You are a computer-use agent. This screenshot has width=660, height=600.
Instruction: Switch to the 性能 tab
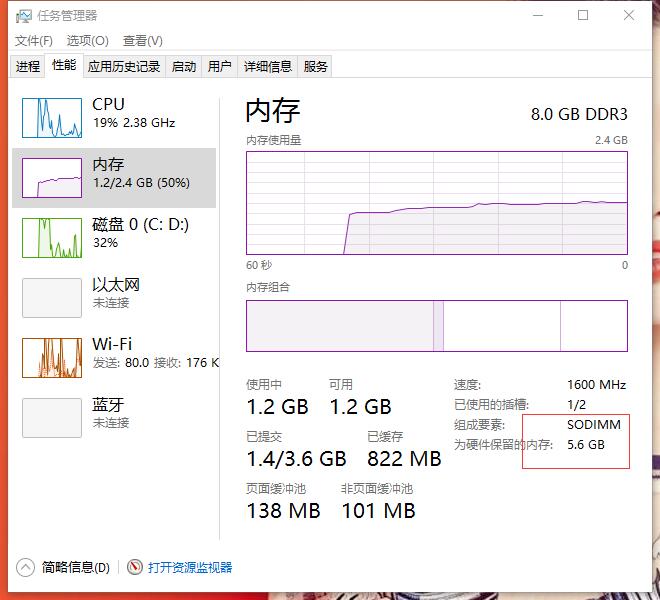(x=64, y=65)
